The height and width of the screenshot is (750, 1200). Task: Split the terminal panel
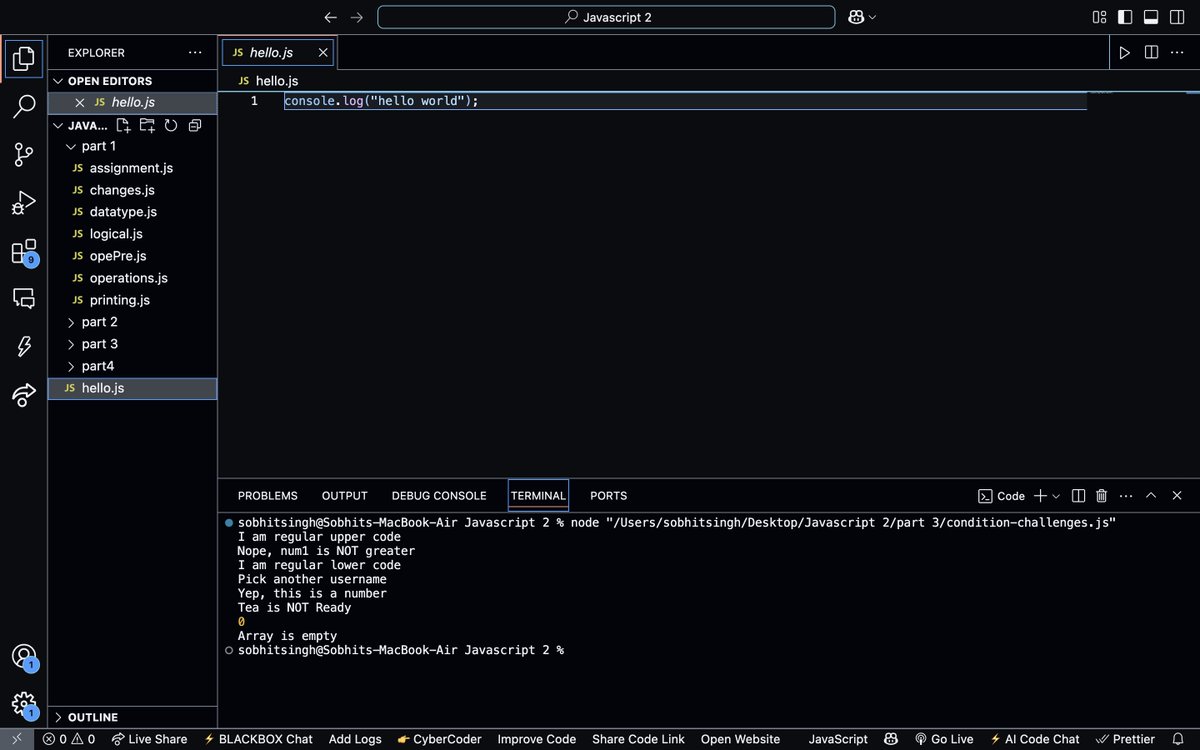(x=1078, y=495)
